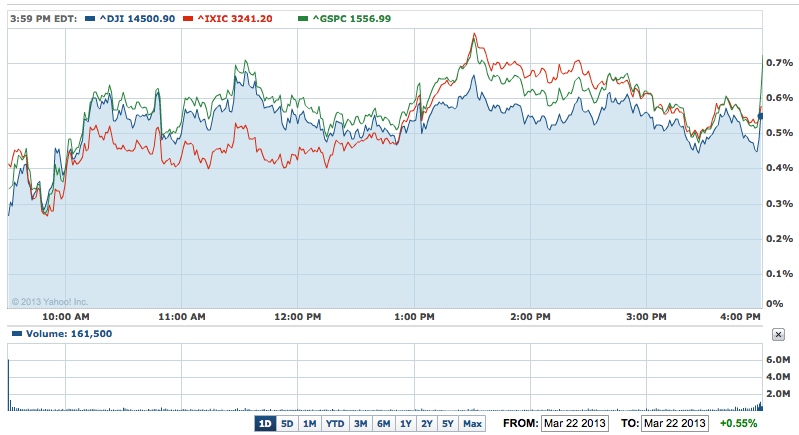
Task: Choose the 1M range button
Action: (309, 424)
